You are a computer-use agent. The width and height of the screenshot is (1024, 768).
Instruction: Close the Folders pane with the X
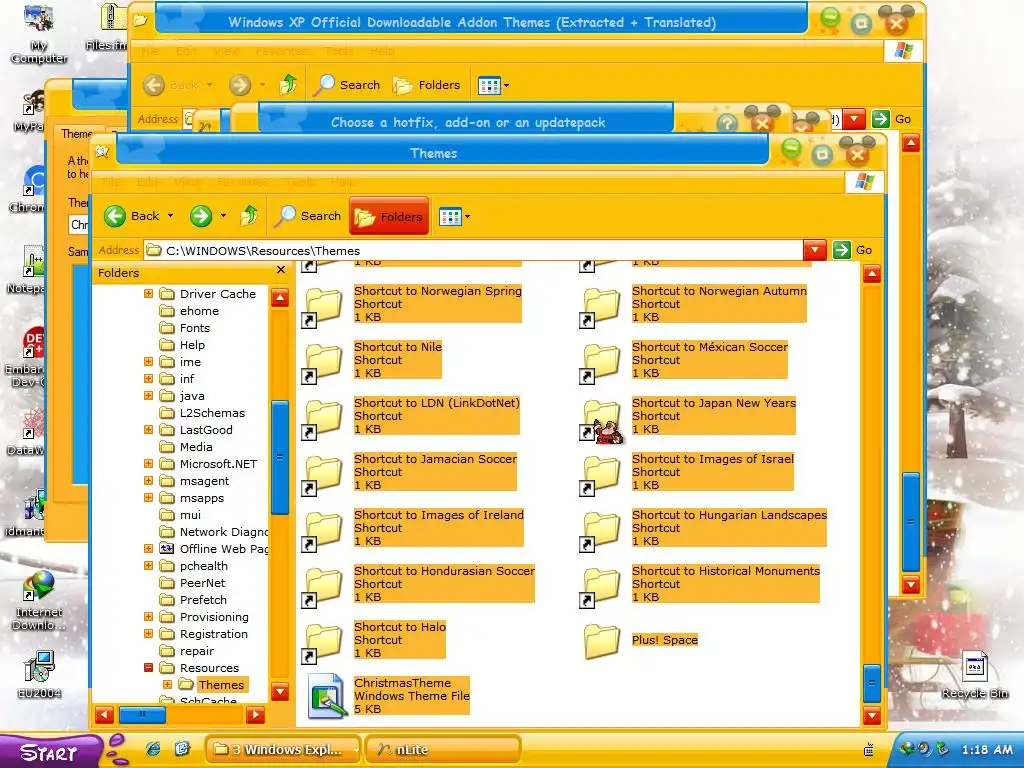pyautogui.click(x=281, y=270)
